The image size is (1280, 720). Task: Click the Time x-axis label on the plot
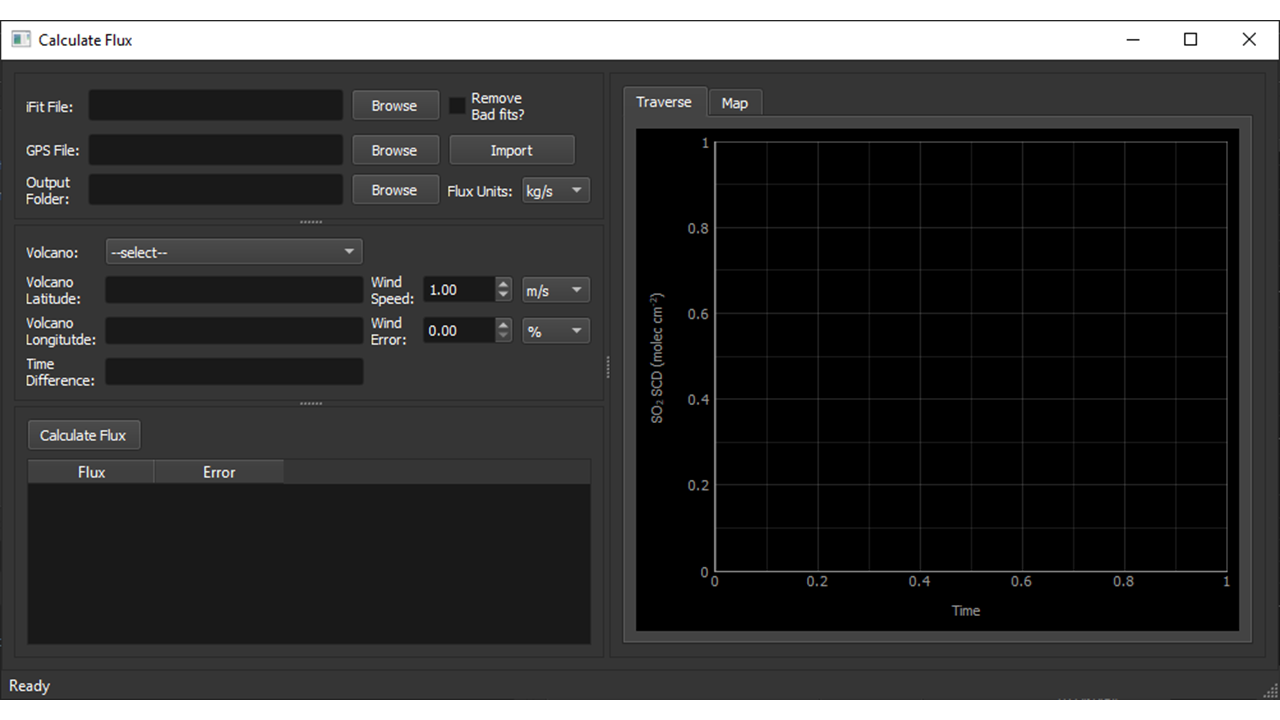tap(966, 610)
